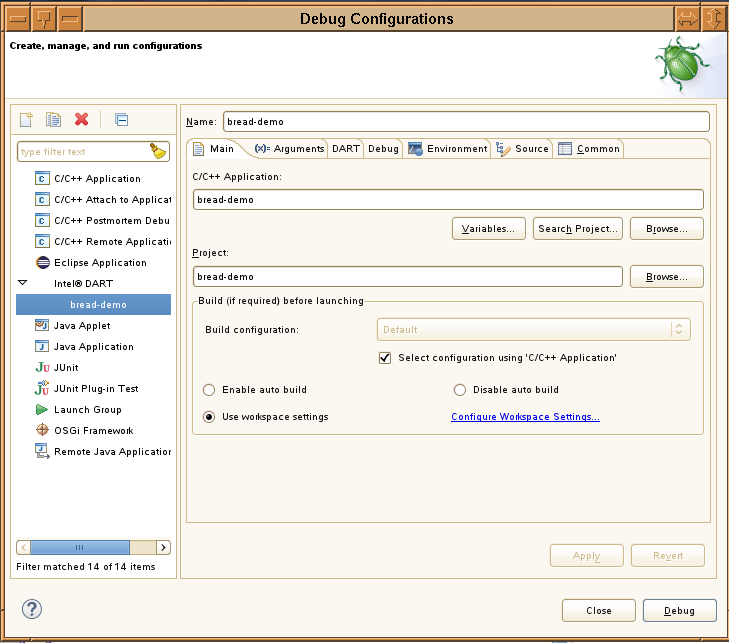The width and height of the screenshot is (729, 643).
Task: Click the red Delete configuration icon
Action: point(82,120)
